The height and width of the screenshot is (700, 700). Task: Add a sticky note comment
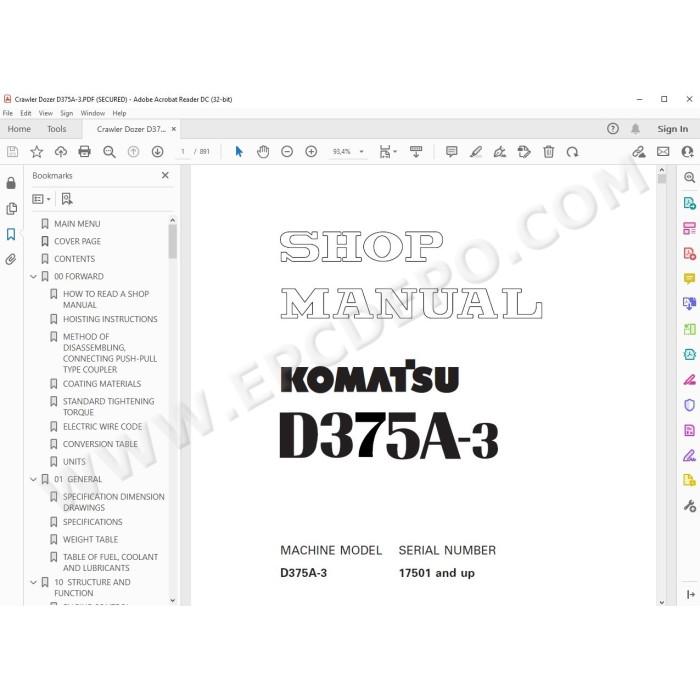point(451,152)
